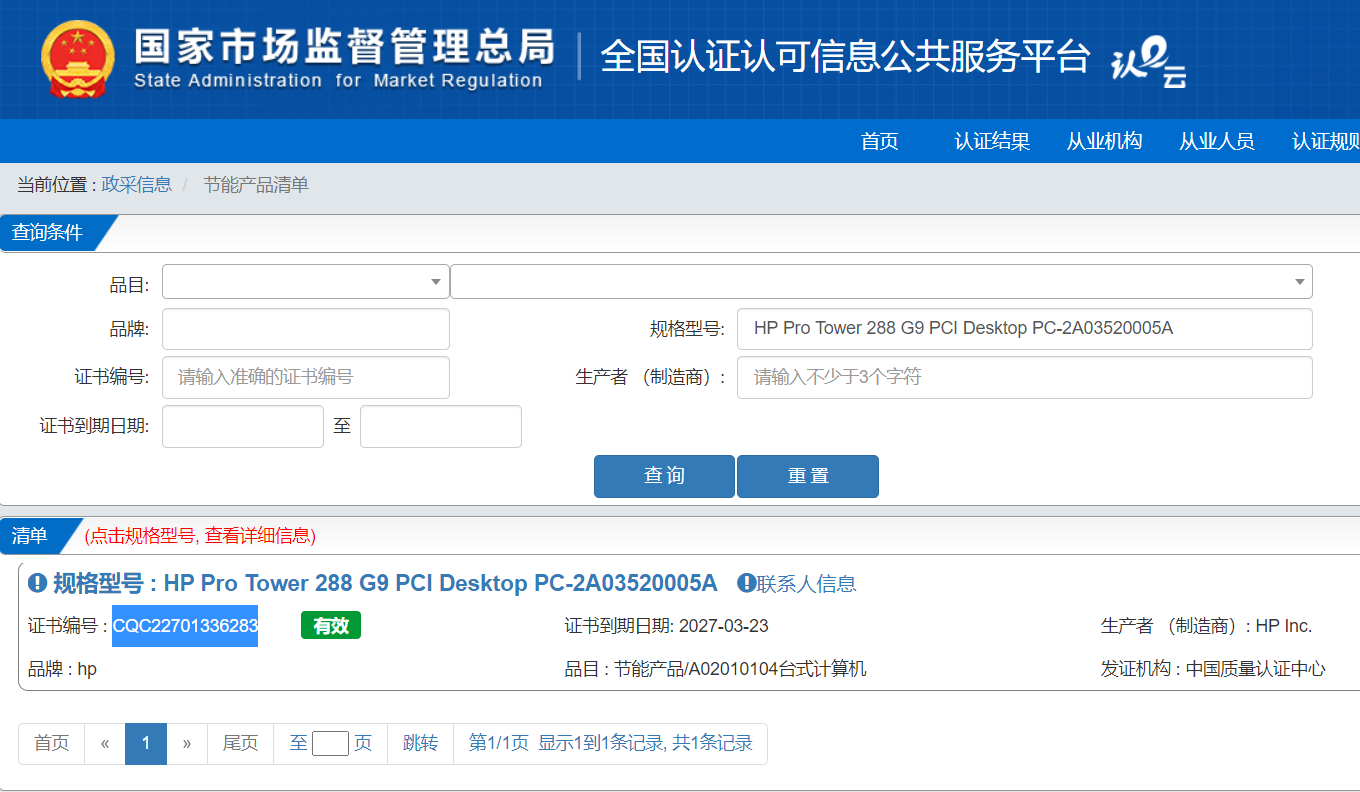Click certificate number CQC22701336283

tap(185, 626)
